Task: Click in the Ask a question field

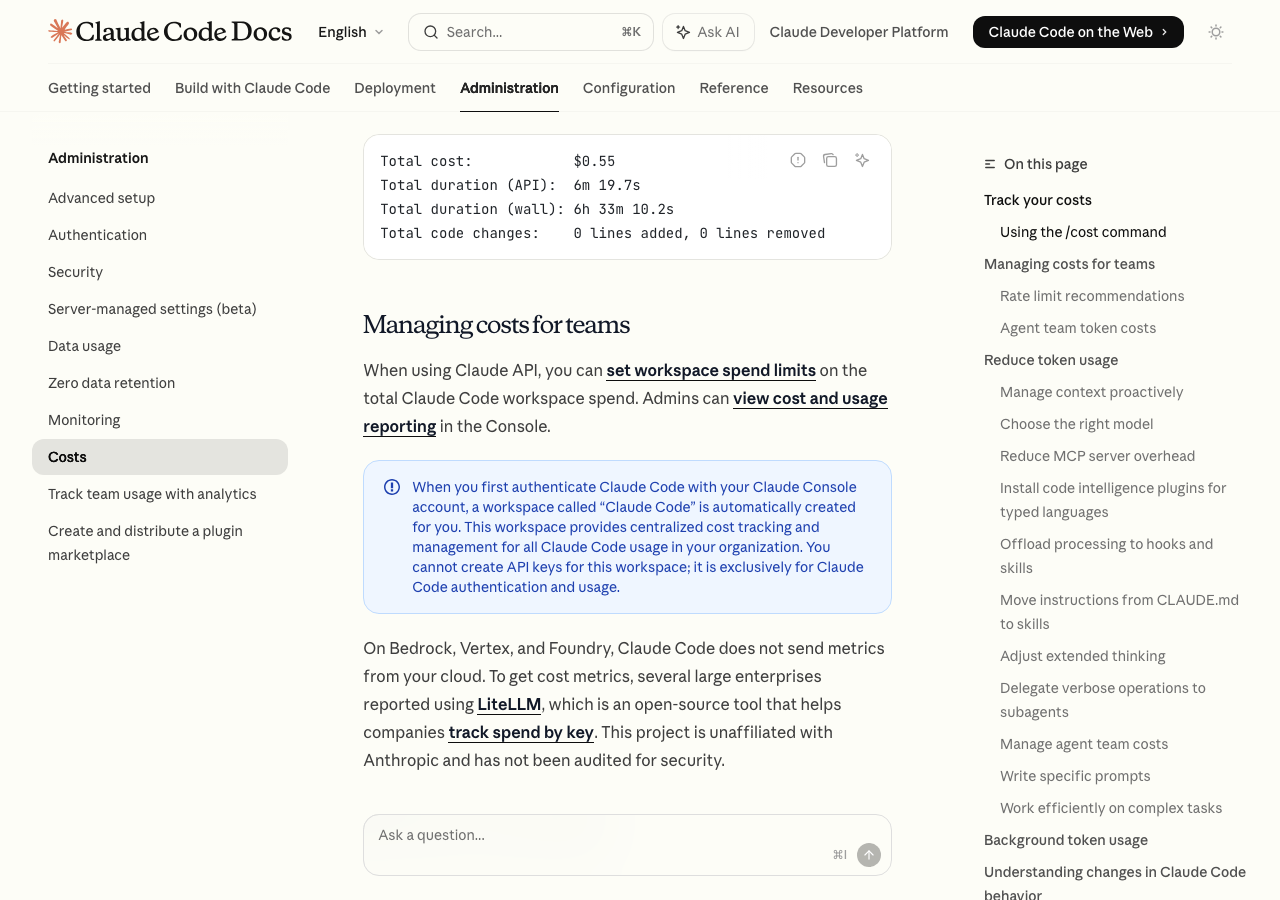Action: tap(600, 835)
